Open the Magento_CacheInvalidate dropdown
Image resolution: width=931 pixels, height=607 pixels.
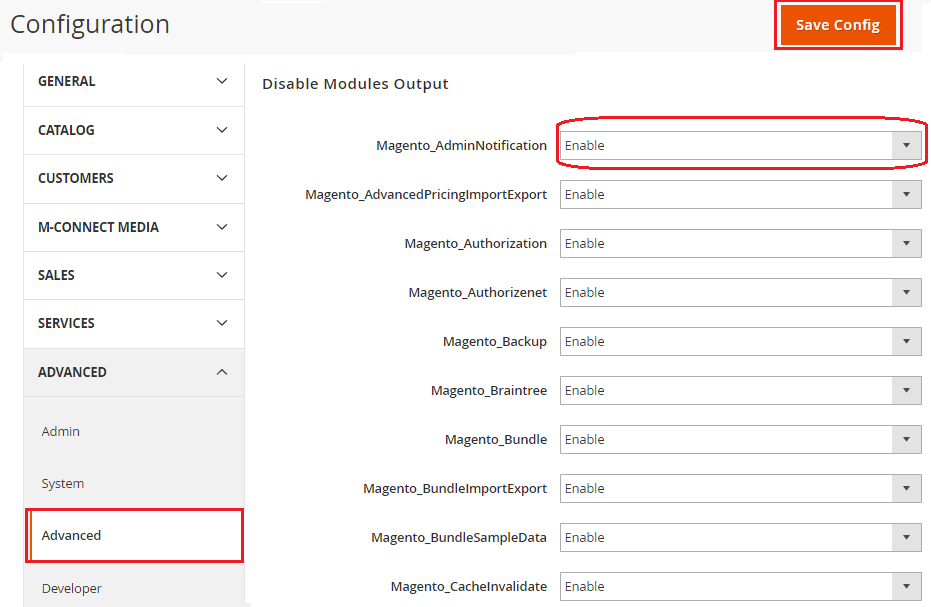[740, 587]
